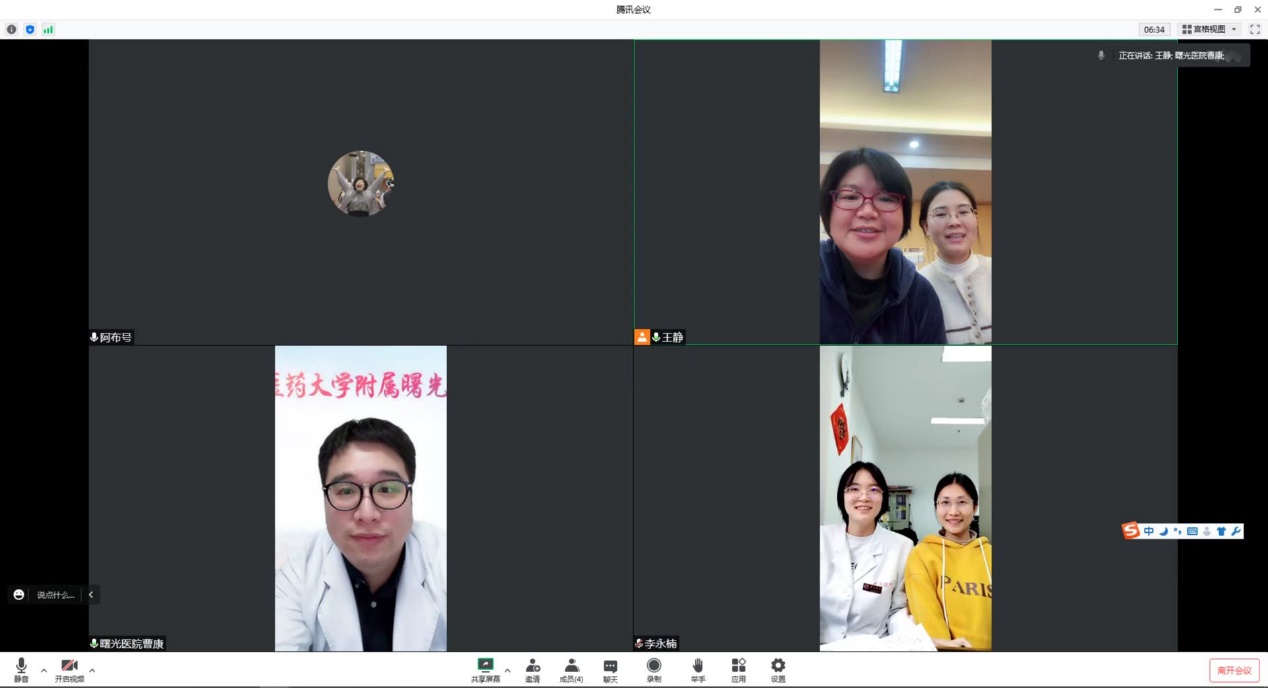This screenshot has width=1268, height=688.
Task: Open the chat (聊天) window
Action: point(610,669)
